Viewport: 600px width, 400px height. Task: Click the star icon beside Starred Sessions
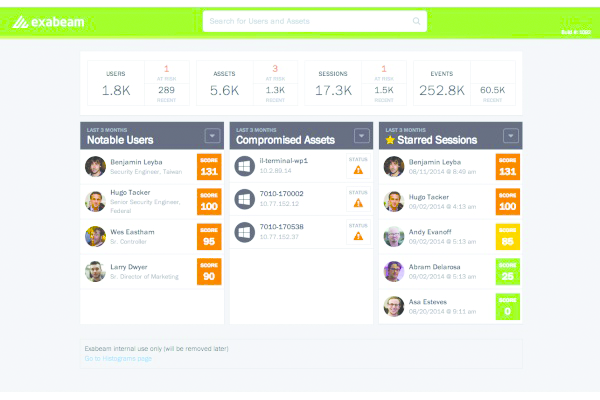coord(390,140)
